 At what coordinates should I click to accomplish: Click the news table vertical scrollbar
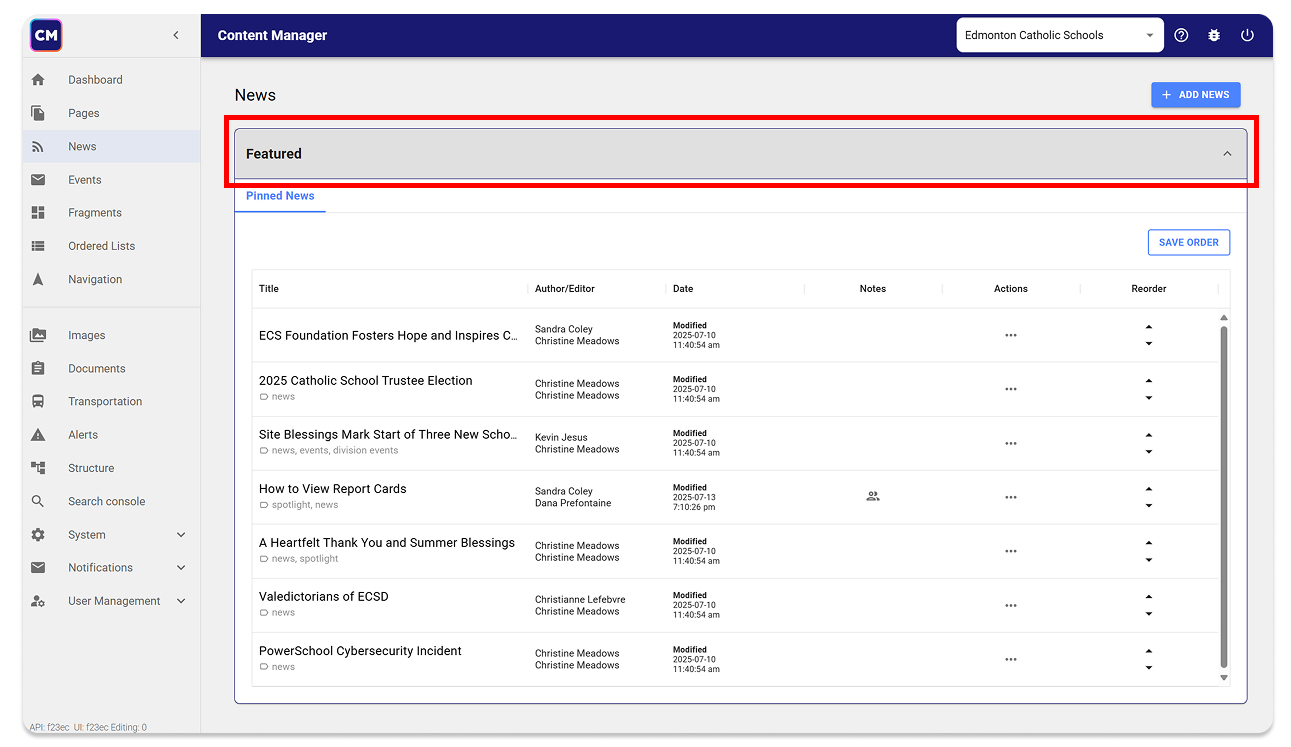coord(1223,495)
